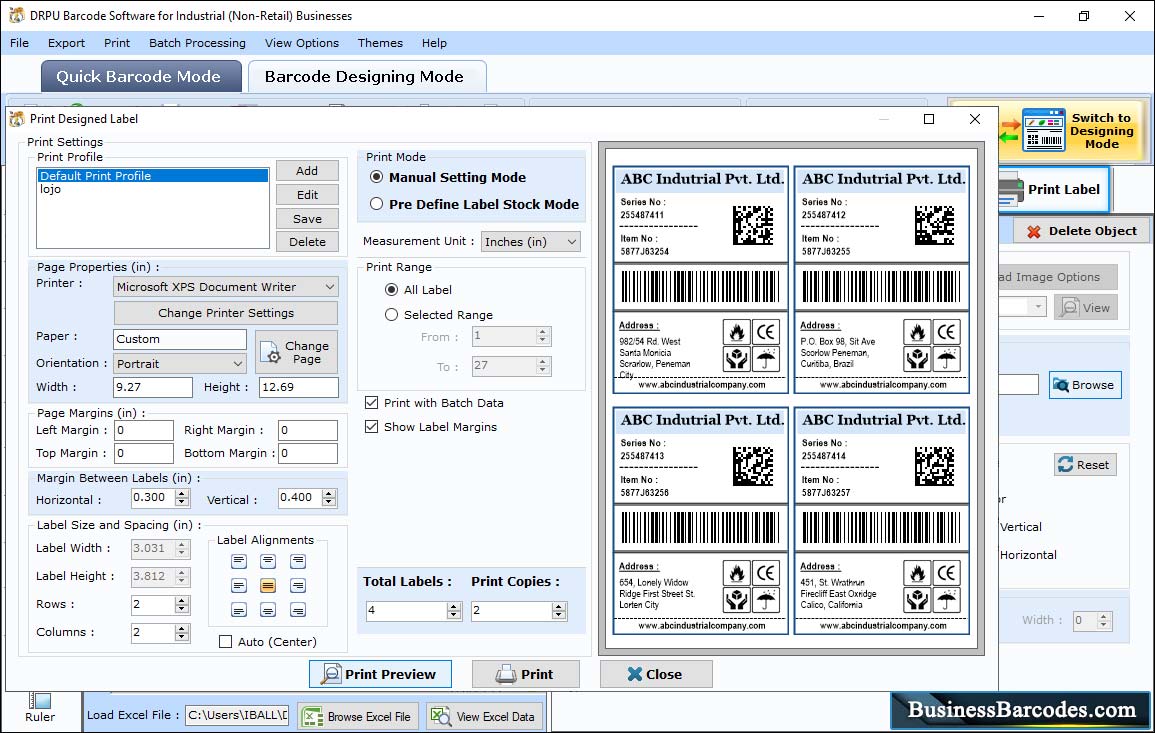Click the Delete profile button
The height and width of the screenshot is (733, 1155).
coord(307,242)
